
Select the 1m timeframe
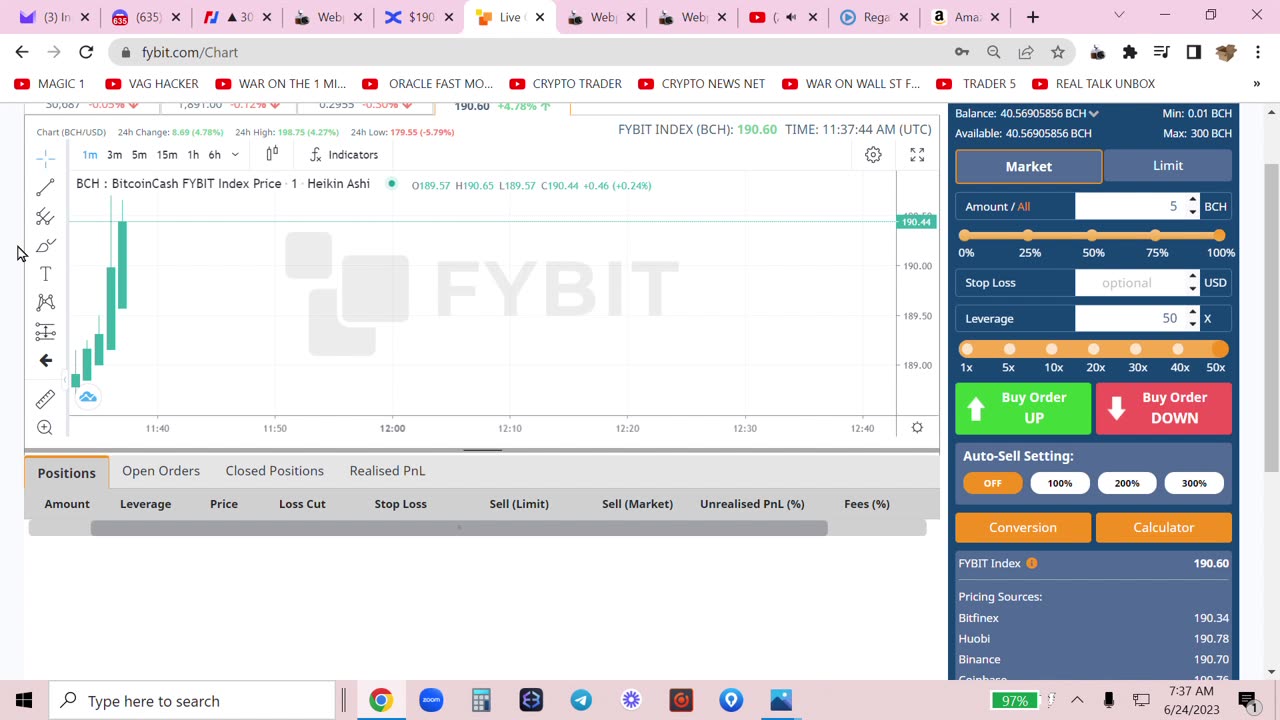point(90,154)
